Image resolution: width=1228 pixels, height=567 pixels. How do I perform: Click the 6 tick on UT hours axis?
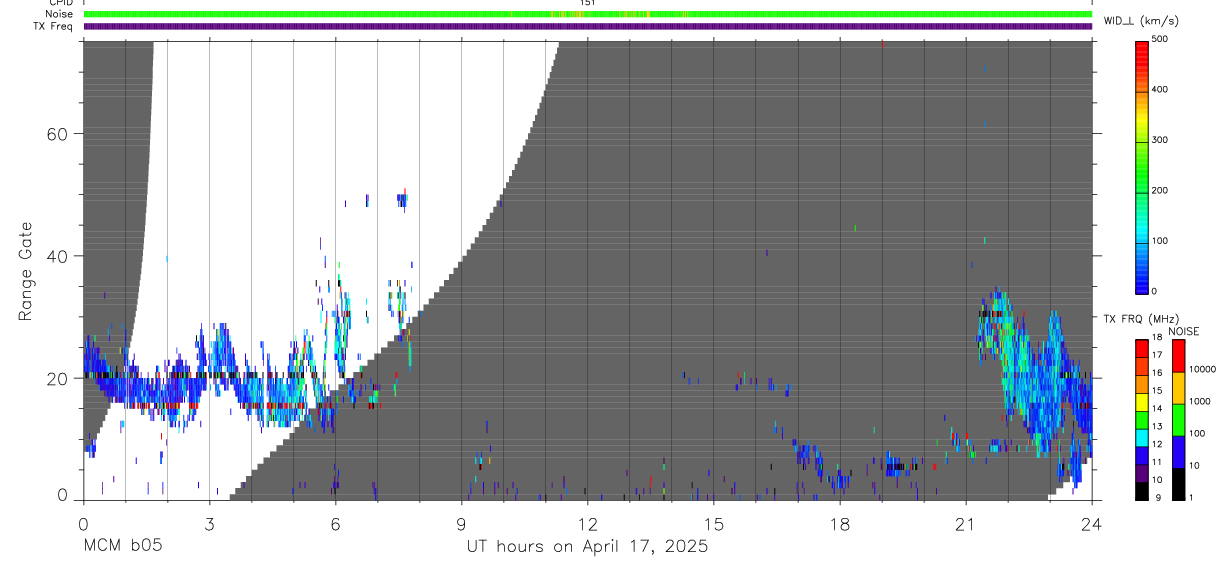click(335, 524)
